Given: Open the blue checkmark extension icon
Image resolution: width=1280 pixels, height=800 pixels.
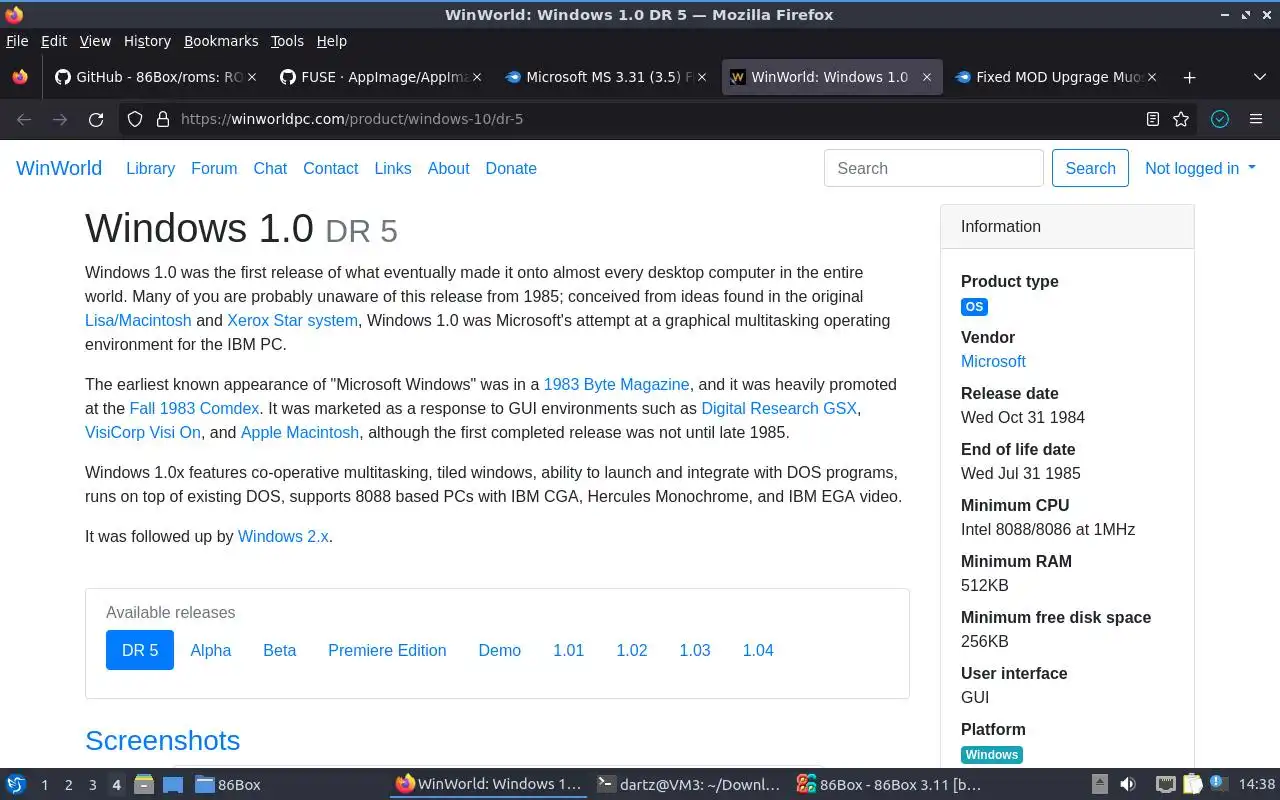Looking at the screenshot, I should [x=1220, y=119].
